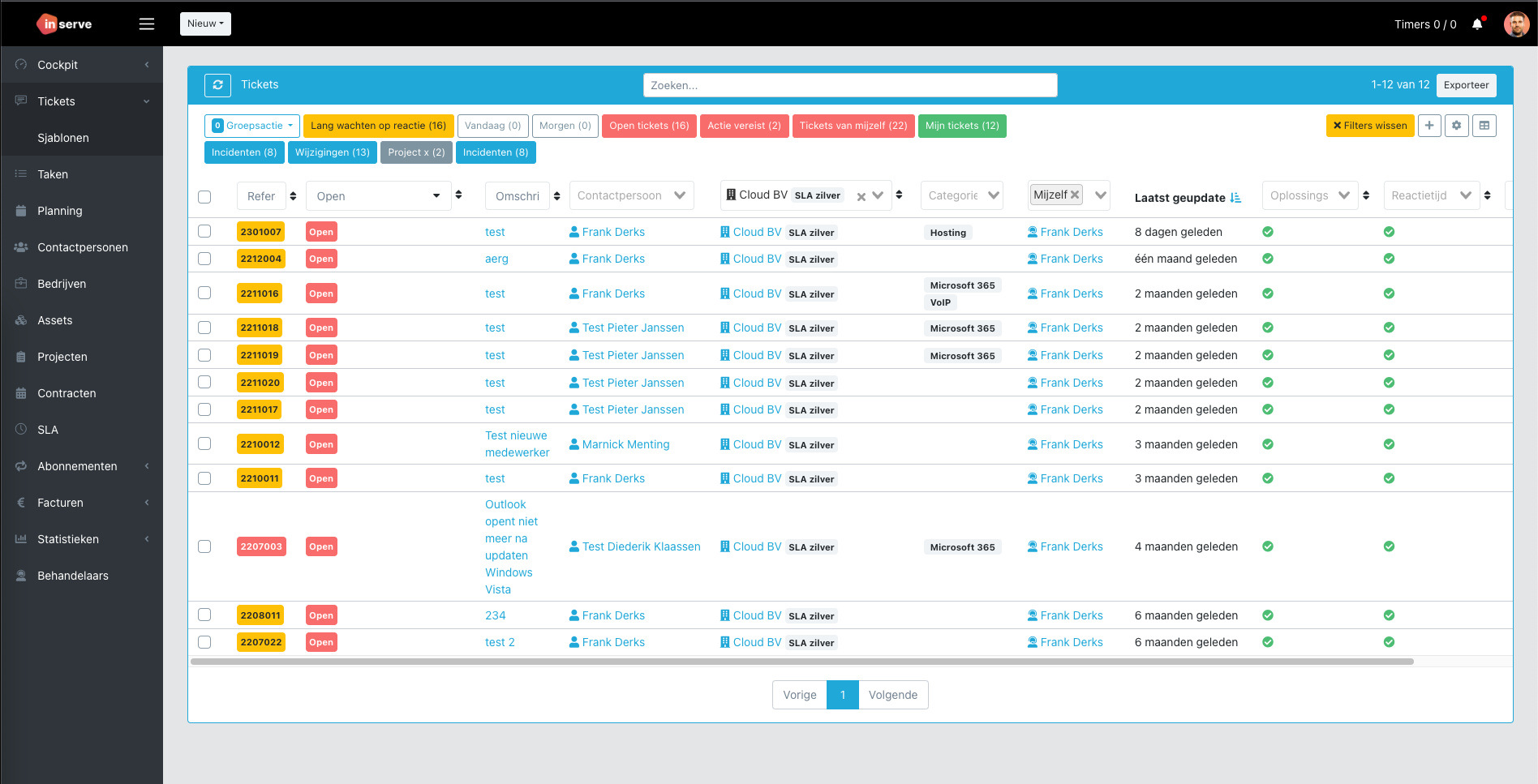Open the column layout table icon
Image resolution: width=1538 pixels, height=784 pixels.
pyautogui.click(x=1484, y=126)
